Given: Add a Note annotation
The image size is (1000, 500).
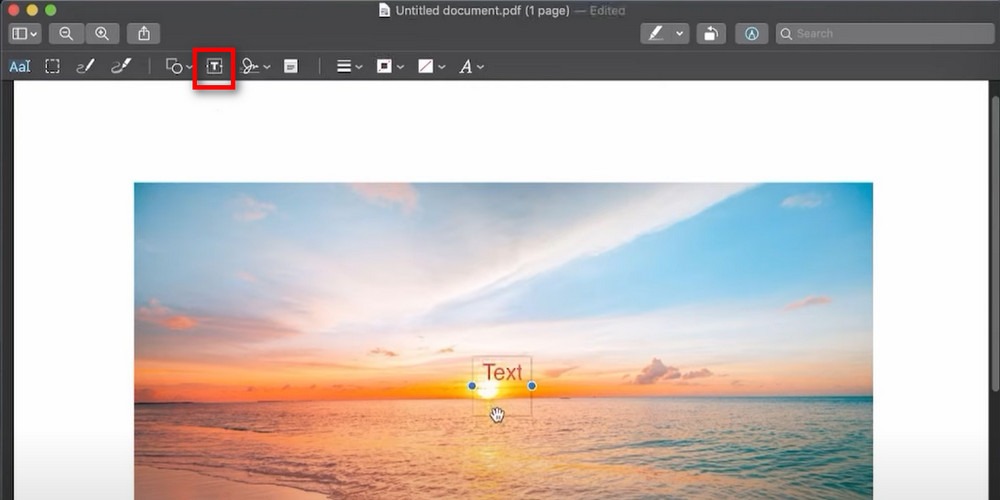Looking at the screenshot, I should [291, 66].
